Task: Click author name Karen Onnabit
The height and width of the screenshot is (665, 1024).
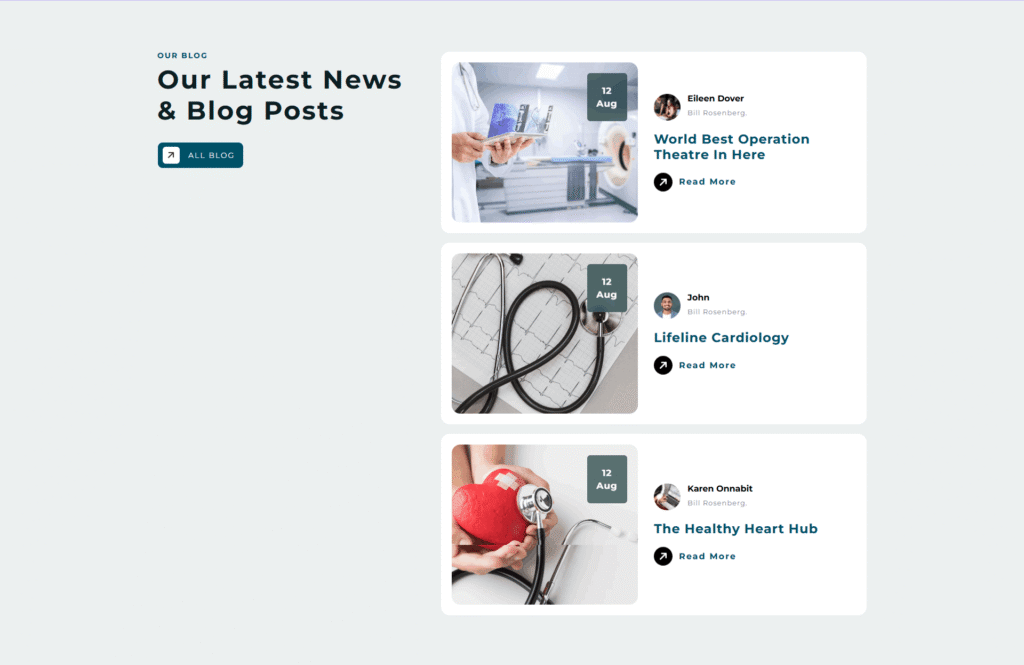Action: tap(720, 489)
